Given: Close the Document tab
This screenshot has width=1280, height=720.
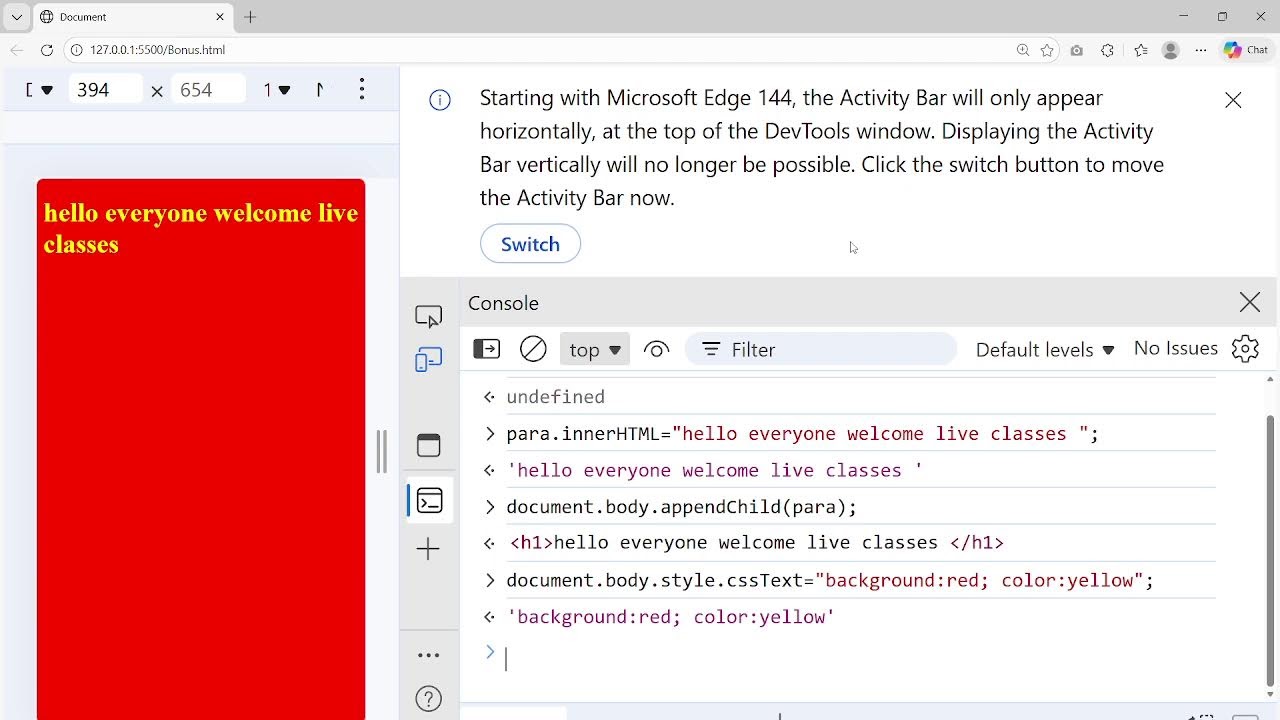Looking at the screenshot, I should 221,17.
